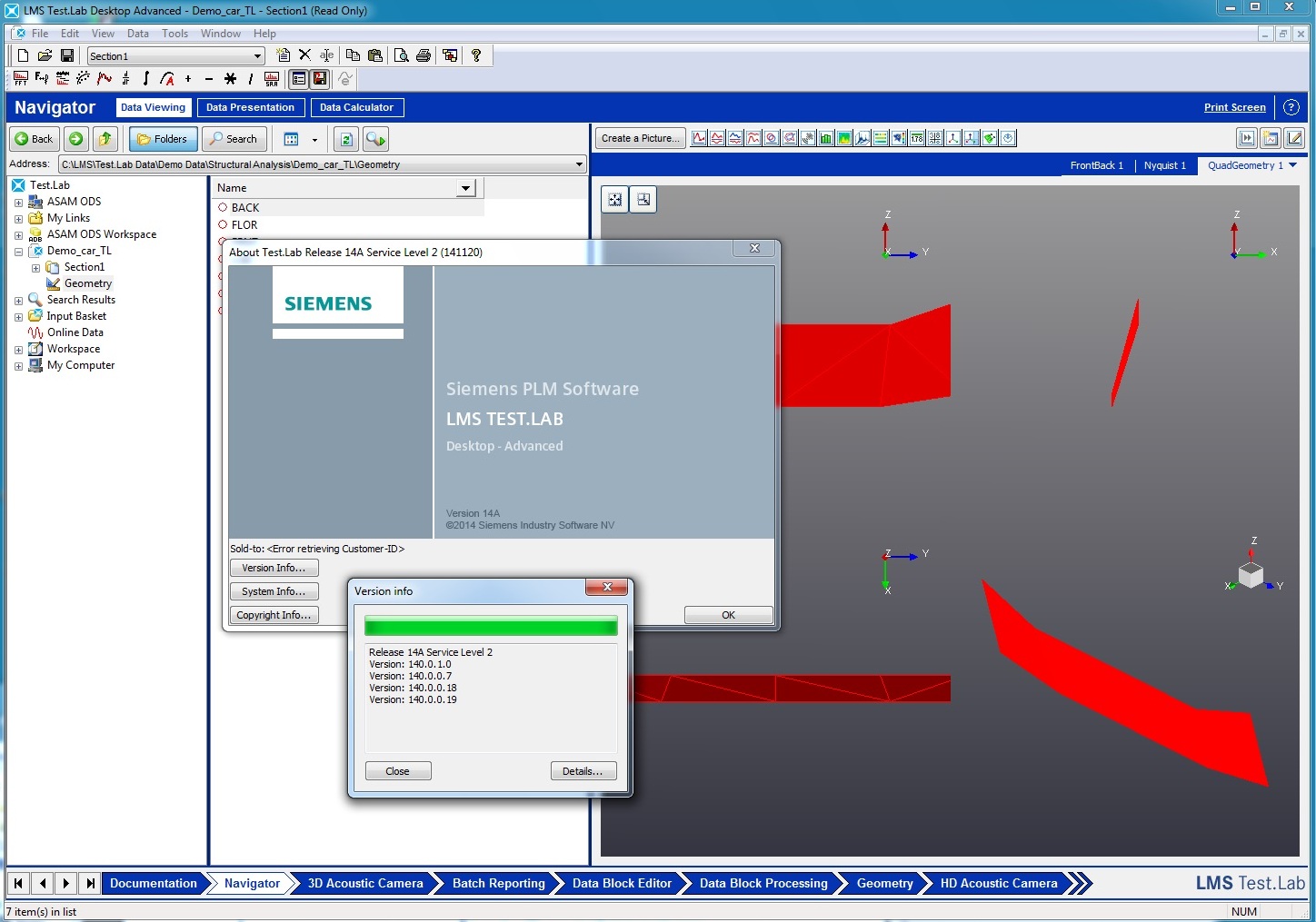
Task: Click the differentiate d/dt icon
Action: click(125, 79)
